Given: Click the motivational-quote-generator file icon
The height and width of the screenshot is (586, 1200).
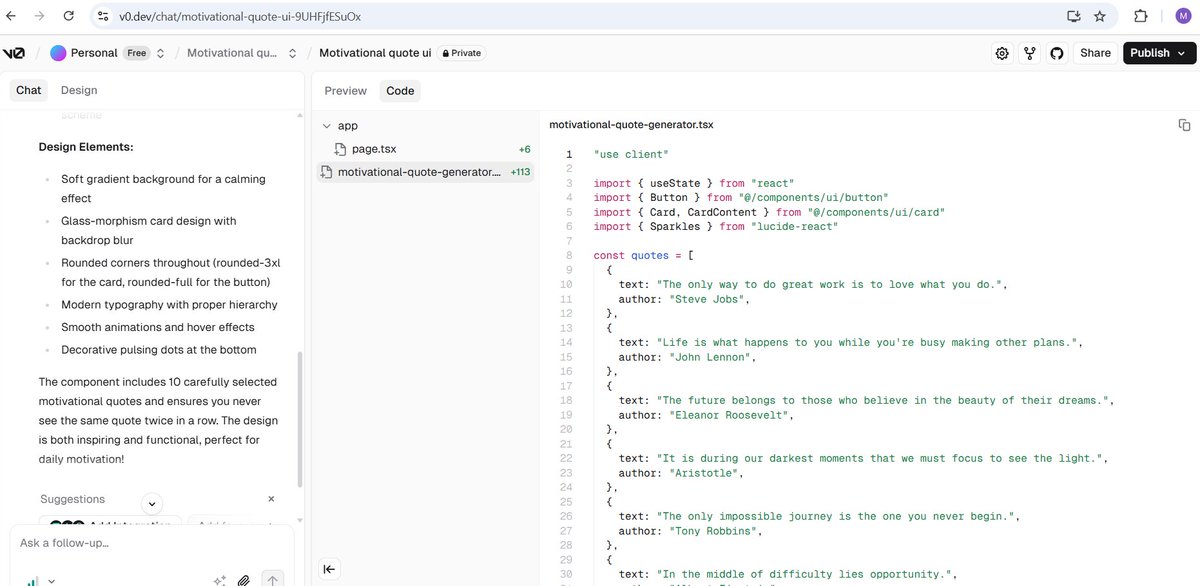Looking at the screenshot, I should pos(326,172).
